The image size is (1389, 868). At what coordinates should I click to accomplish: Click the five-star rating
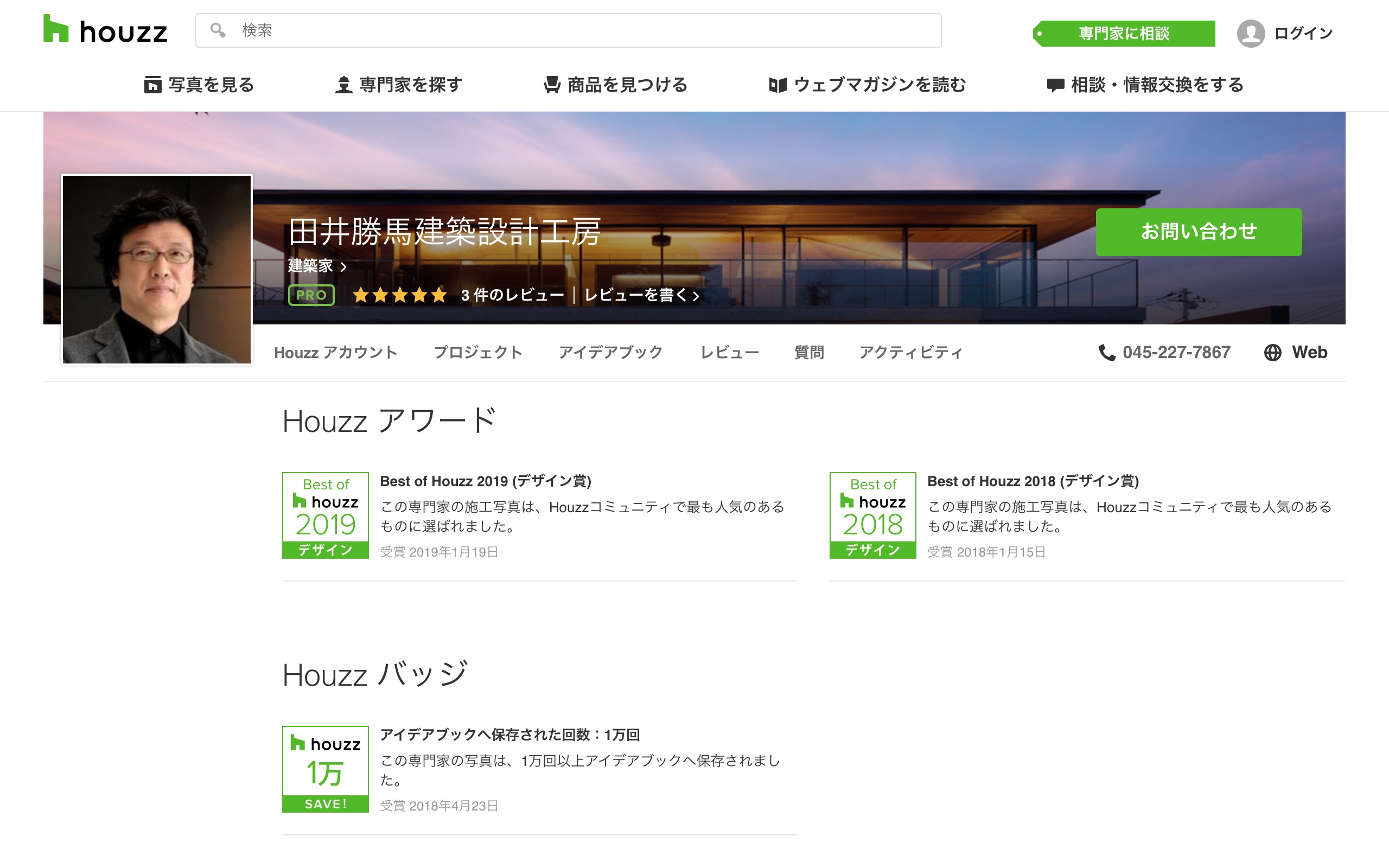tap(399, 295)
